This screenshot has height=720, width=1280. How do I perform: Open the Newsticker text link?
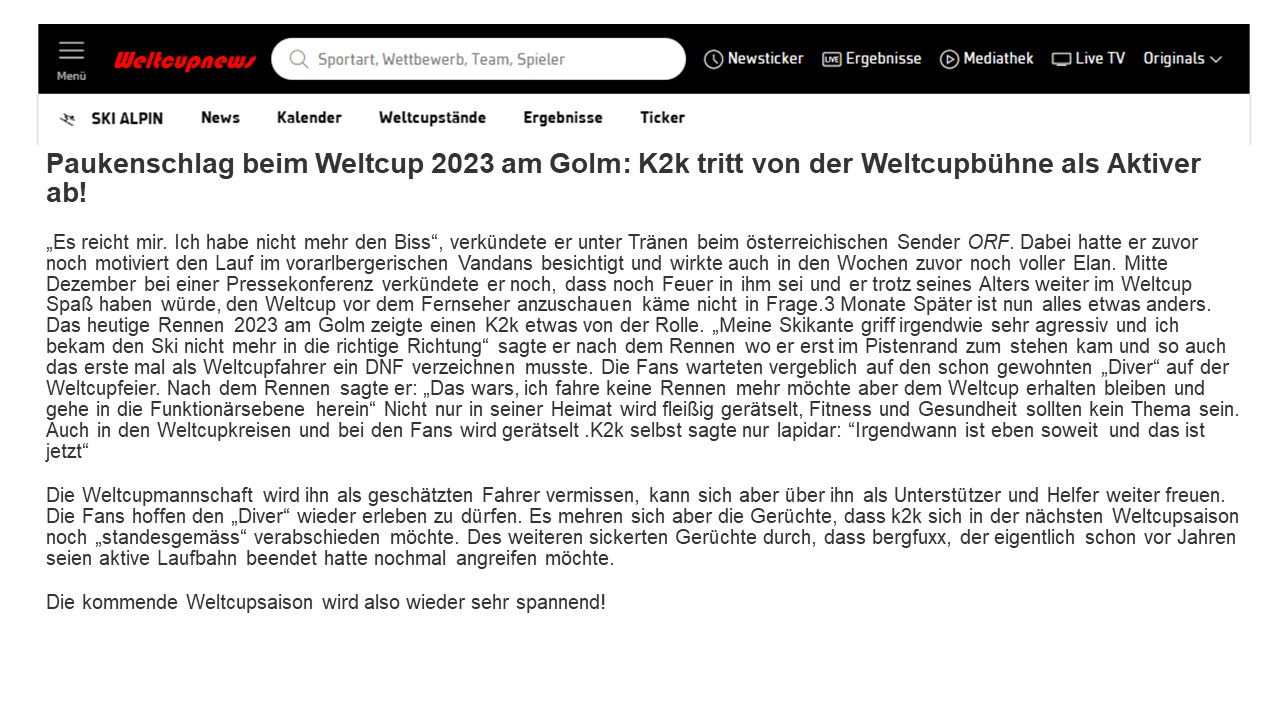(x=765, y=59)
